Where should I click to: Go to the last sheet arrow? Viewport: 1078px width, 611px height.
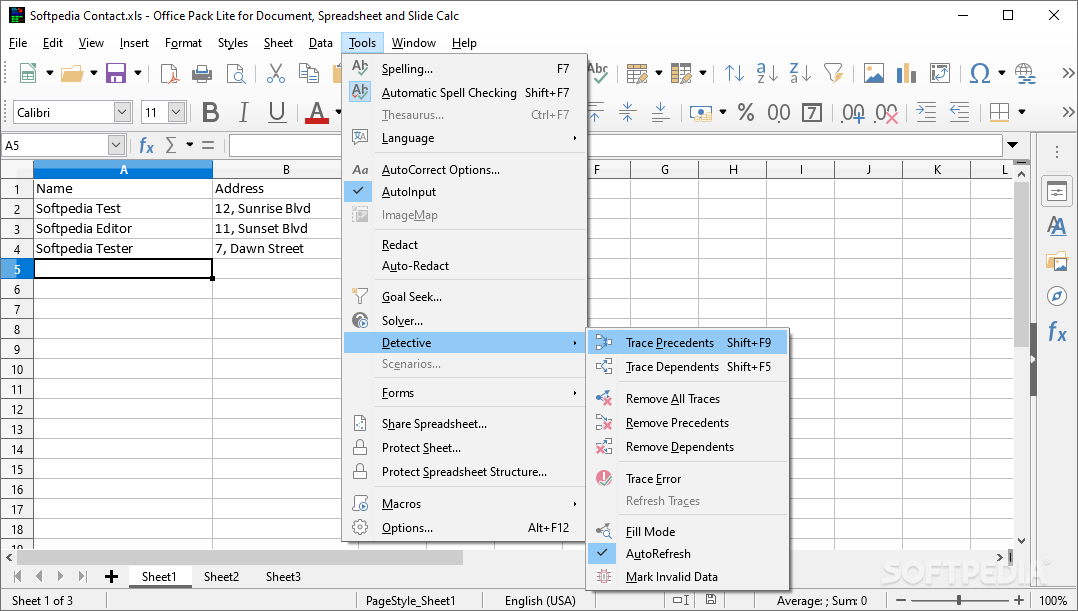click(82, 577)
